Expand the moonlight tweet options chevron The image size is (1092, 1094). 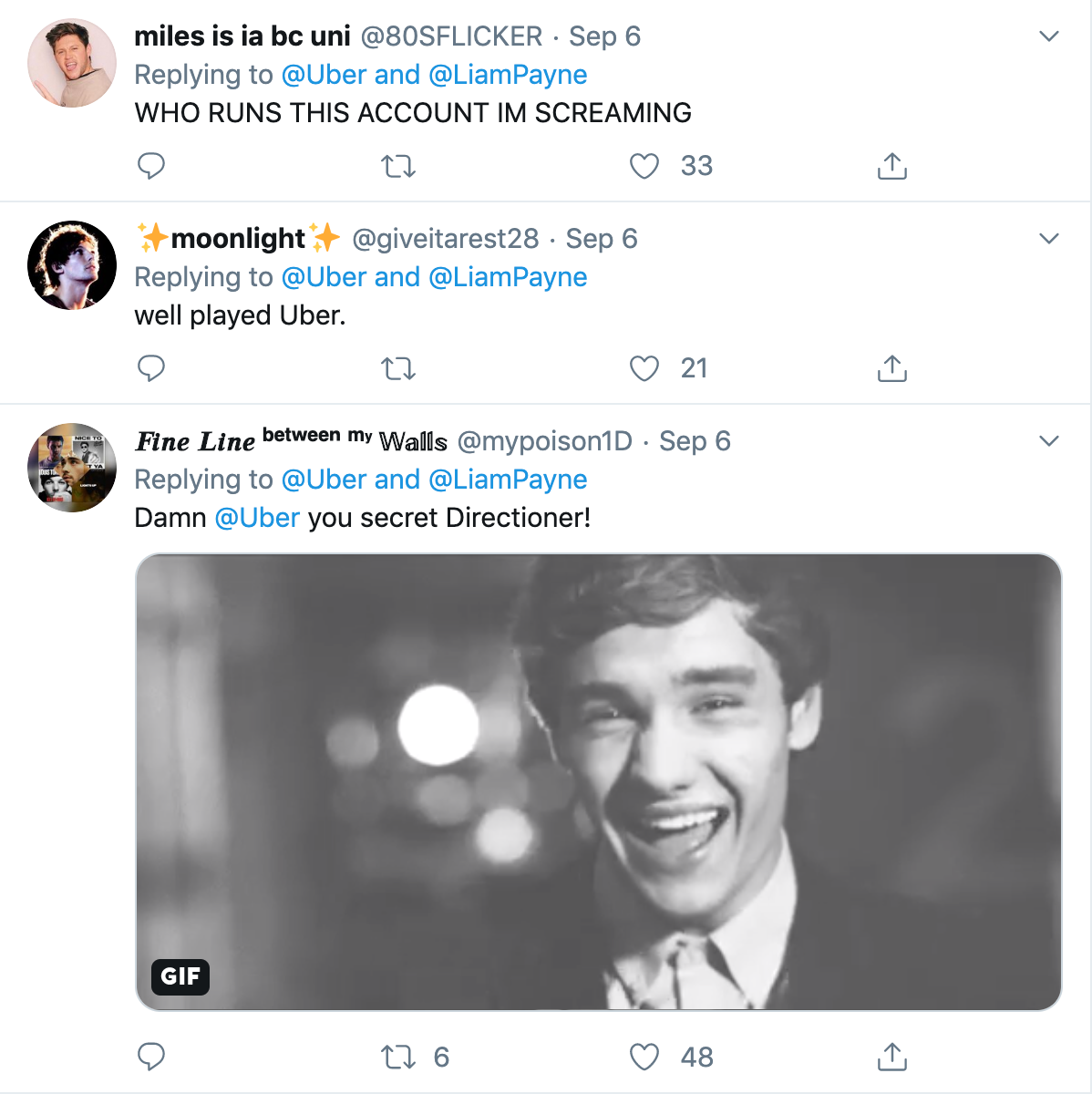1049,239
